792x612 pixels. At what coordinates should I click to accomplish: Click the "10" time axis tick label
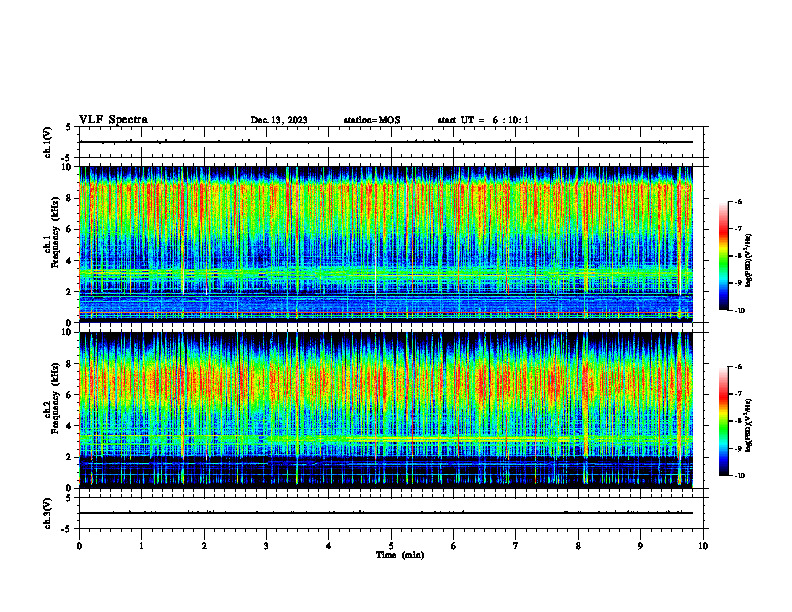pyautogui.click(x=703, y=546)
